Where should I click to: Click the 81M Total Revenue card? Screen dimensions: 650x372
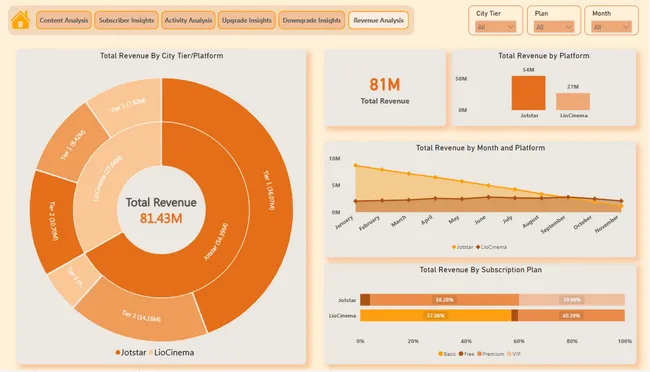click(385, 88)
